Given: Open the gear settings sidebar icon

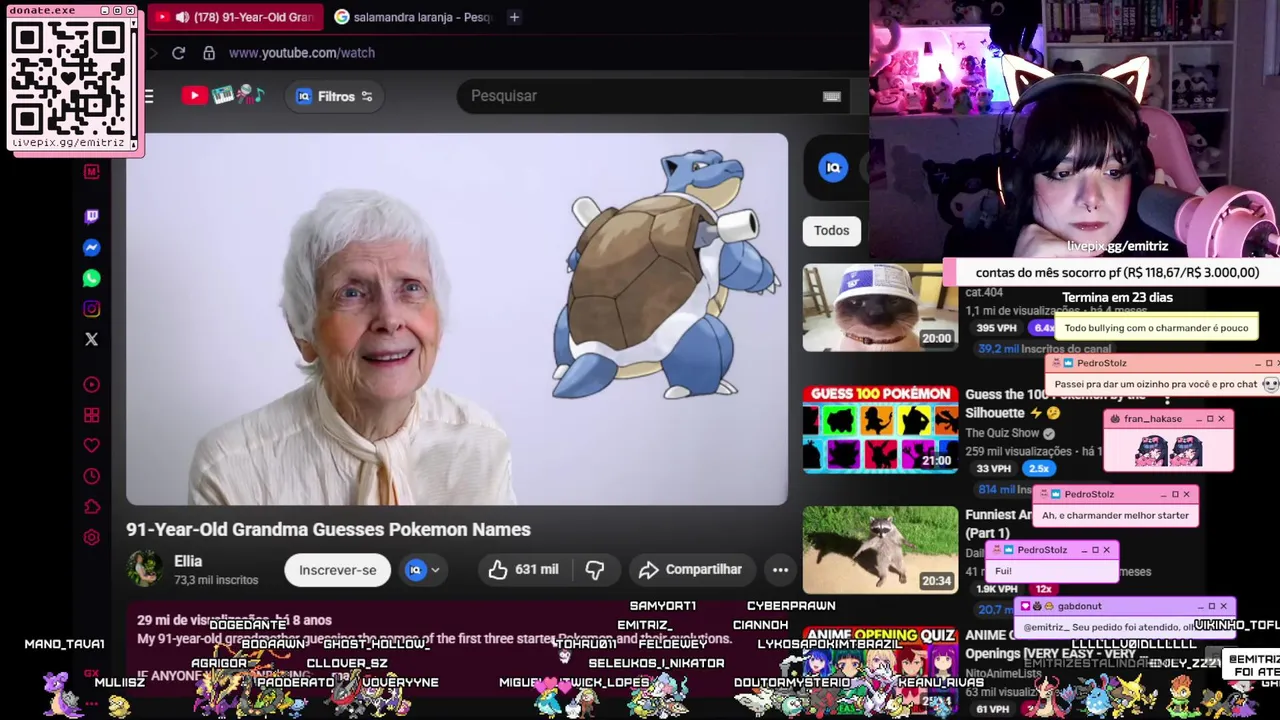Looking at the screenshot, I should 91,537.
